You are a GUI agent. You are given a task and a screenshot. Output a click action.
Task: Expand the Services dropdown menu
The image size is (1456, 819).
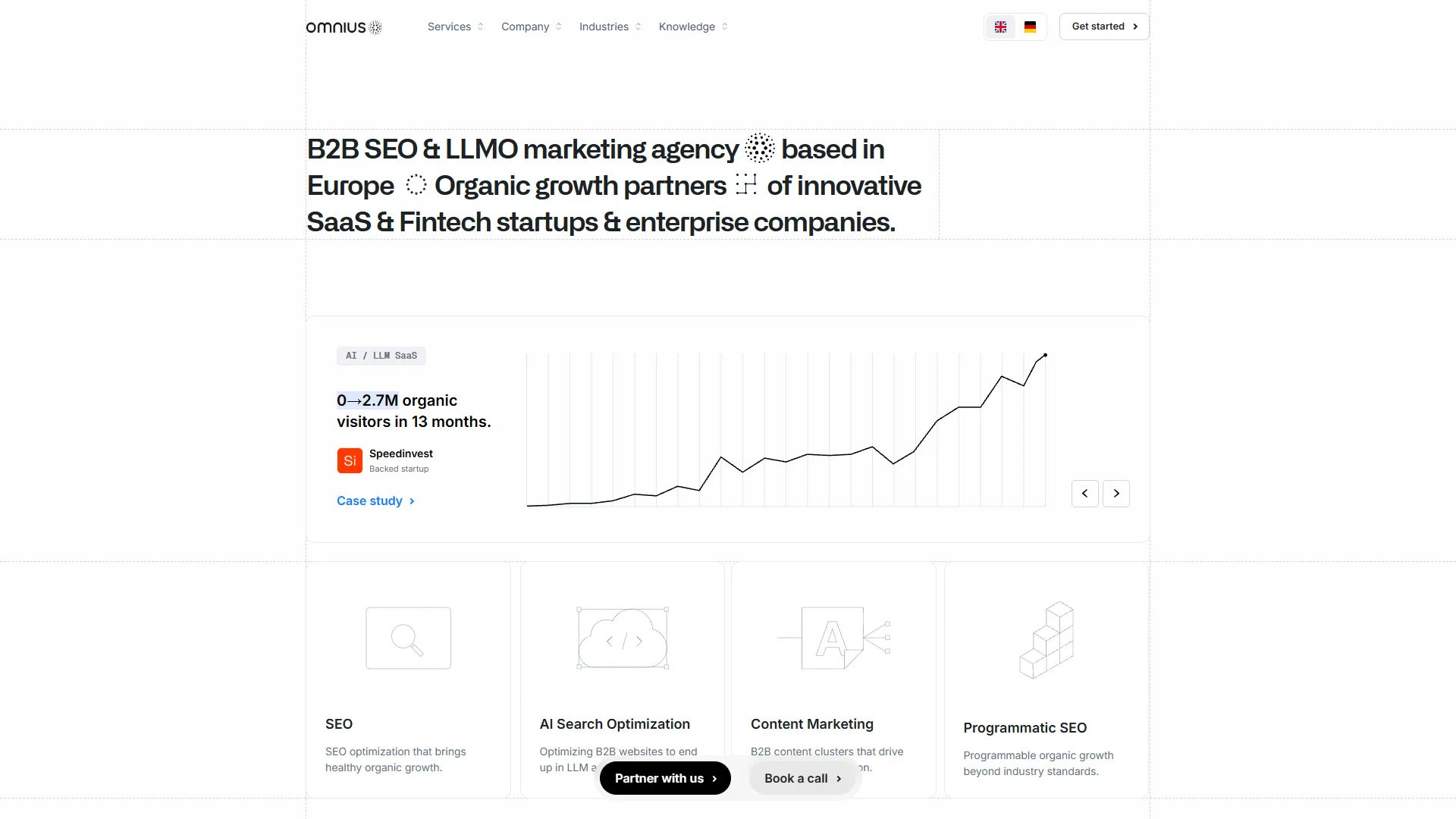pos(455,27)
